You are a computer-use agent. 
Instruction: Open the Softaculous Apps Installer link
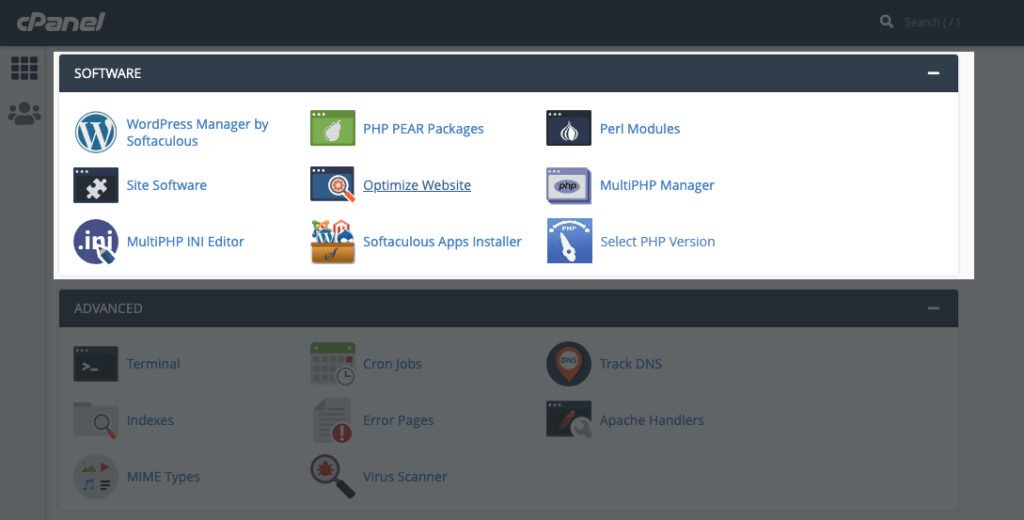[442, 242]
